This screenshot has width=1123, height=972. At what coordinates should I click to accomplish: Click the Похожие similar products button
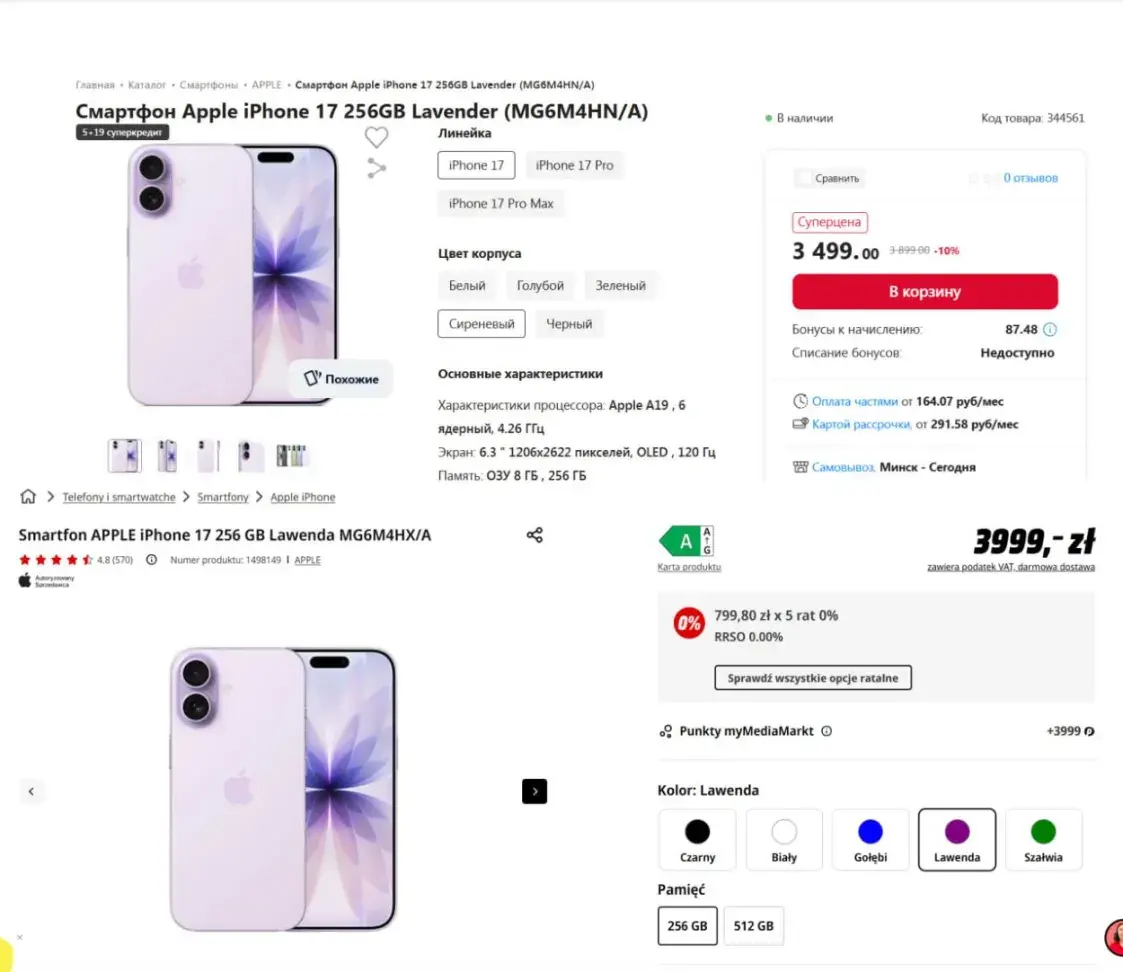click(341, 379)
